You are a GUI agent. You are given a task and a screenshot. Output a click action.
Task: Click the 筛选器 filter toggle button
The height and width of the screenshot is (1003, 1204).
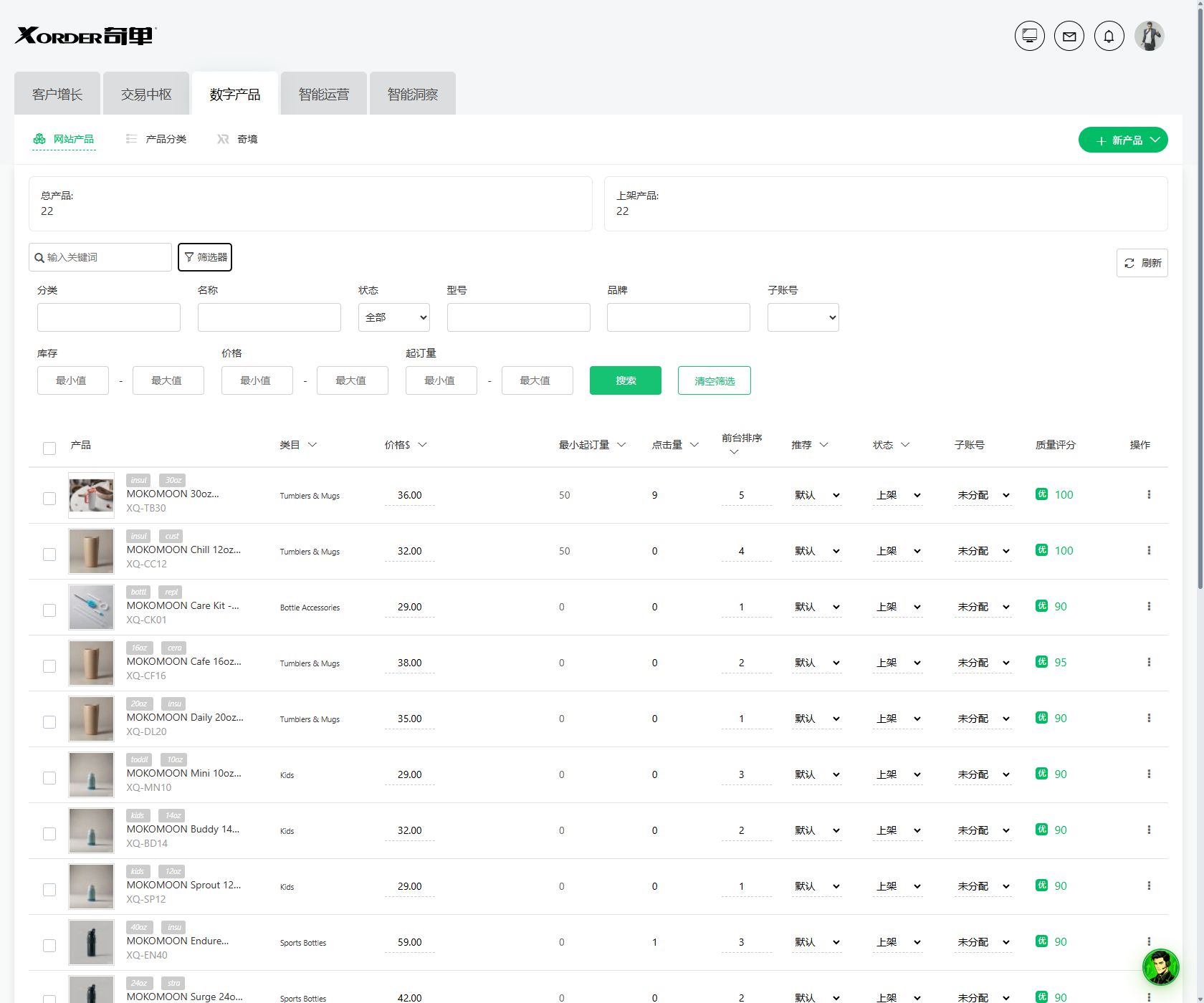click(x=205, y=257)
